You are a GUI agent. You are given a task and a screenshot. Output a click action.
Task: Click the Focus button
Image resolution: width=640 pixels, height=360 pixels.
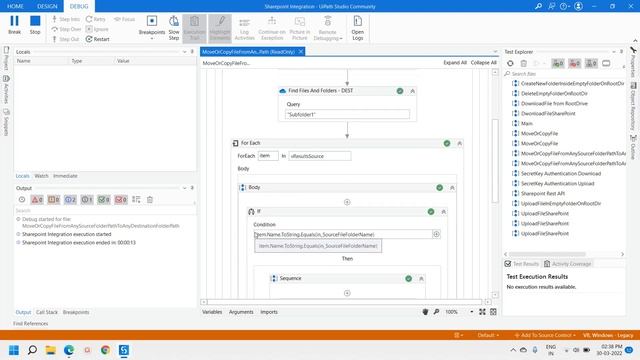coord(124,19)
